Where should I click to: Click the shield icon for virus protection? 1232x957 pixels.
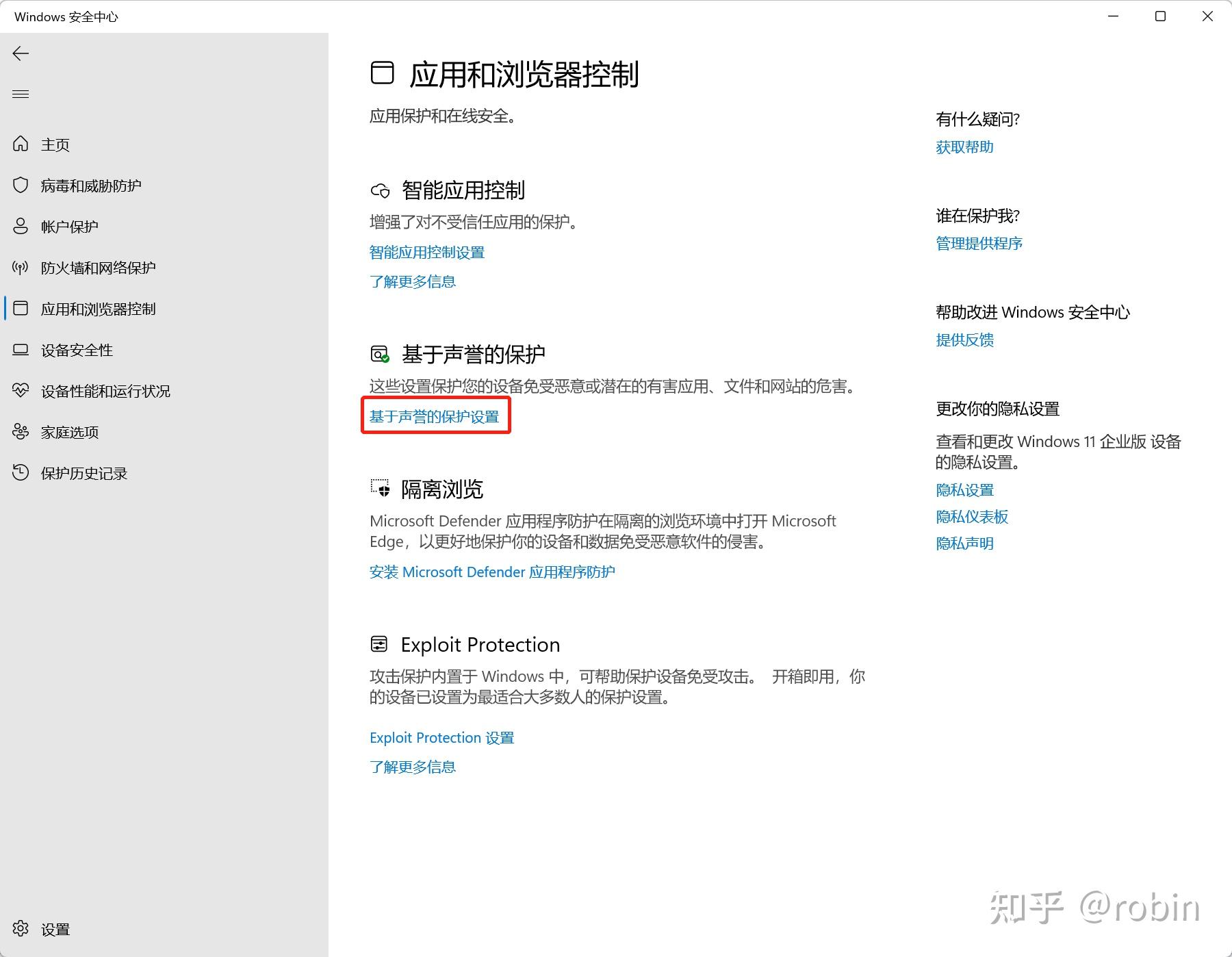pyautogui.click(x=21, y=185)
